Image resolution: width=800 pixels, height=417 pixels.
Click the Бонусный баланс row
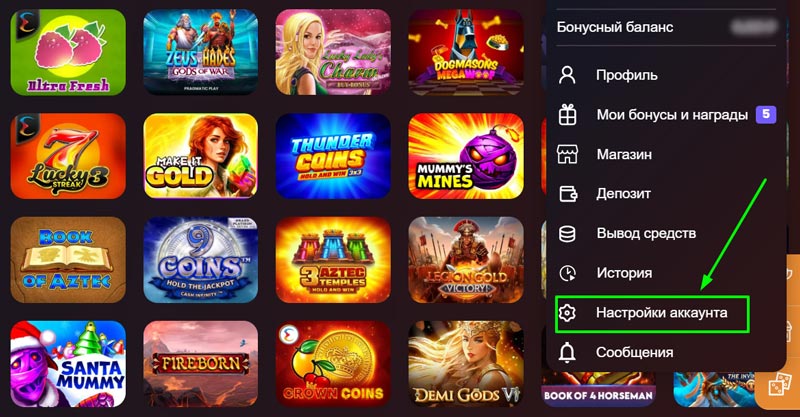[666, 27]
